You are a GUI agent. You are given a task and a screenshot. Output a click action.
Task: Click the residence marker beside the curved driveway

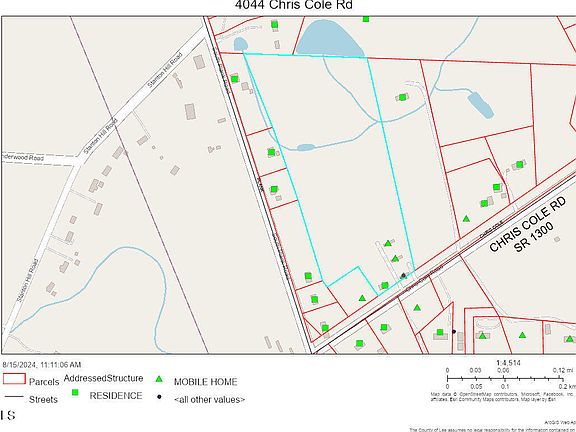point(403,97)
